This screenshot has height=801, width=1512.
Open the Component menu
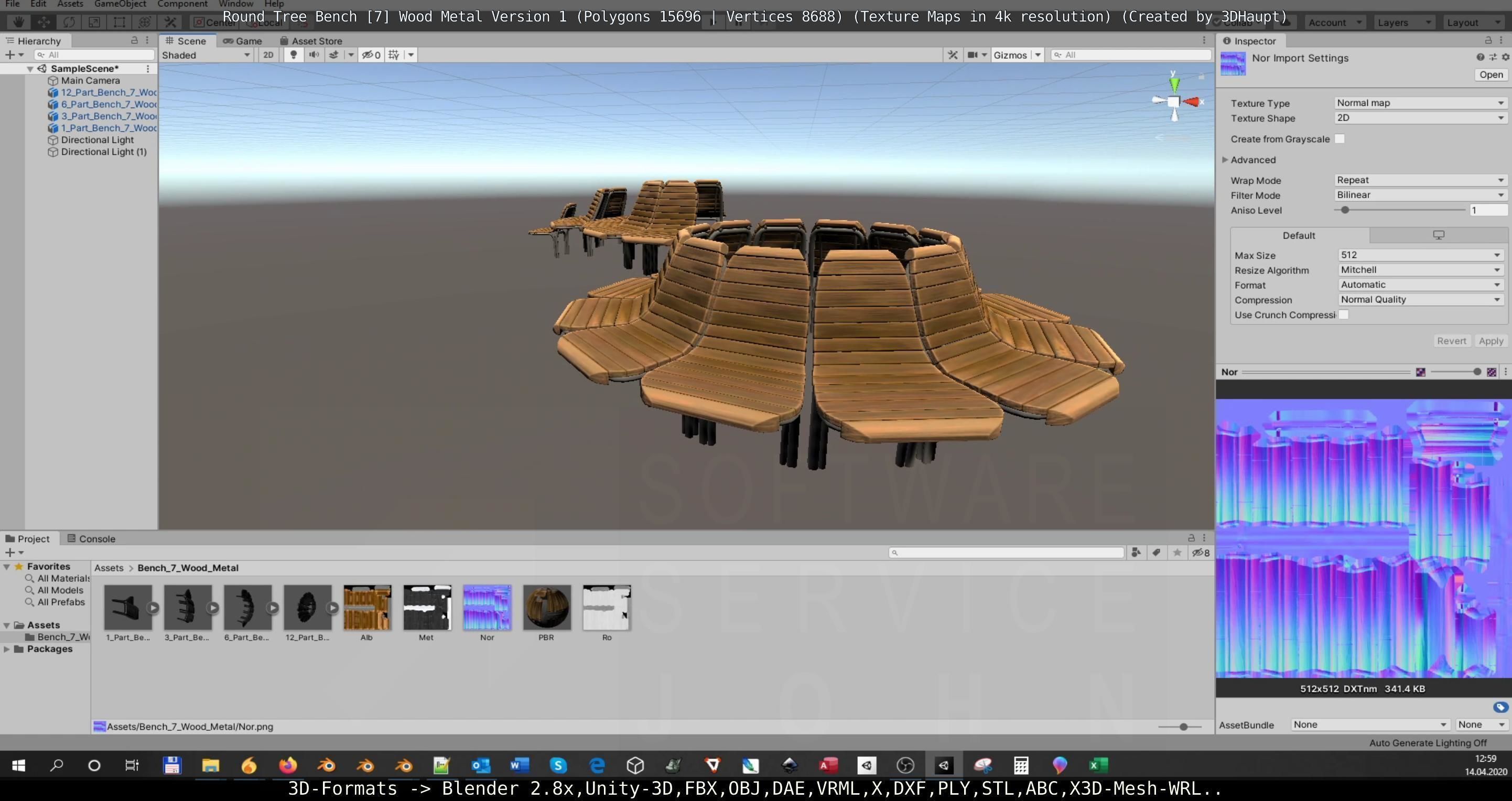pos(182,4)
